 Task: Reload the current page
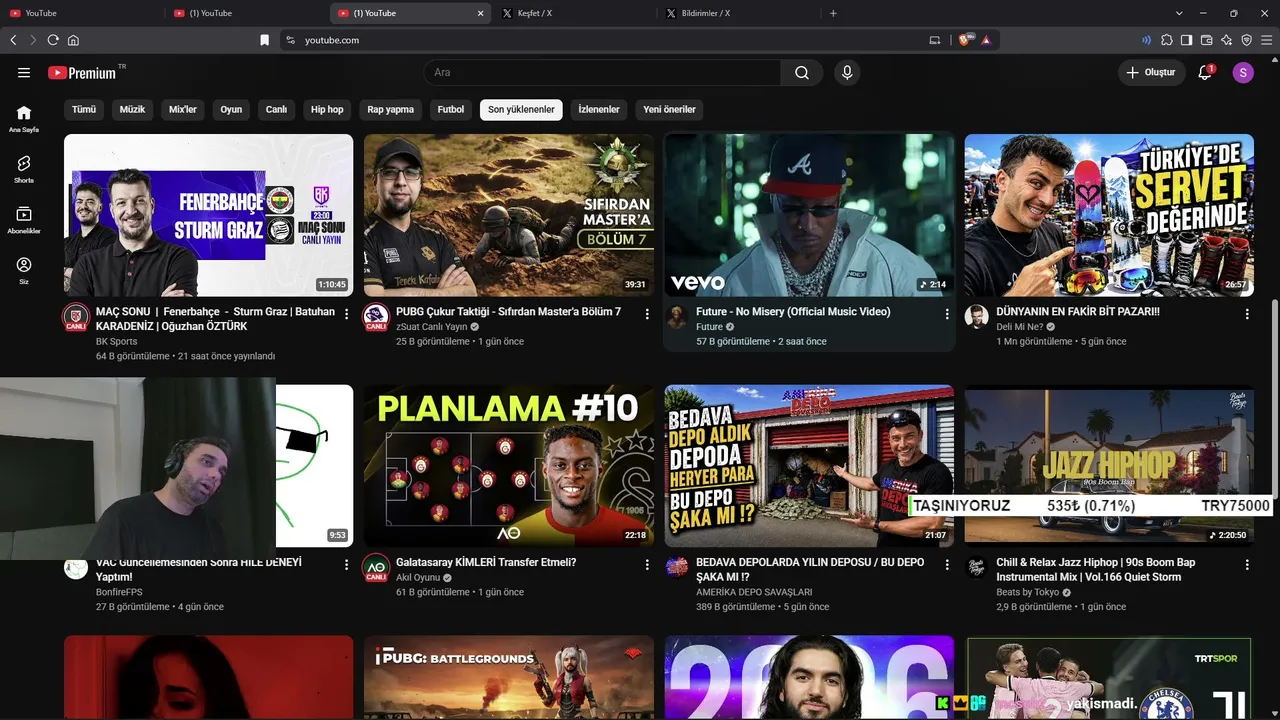click(x=53, y=40)
